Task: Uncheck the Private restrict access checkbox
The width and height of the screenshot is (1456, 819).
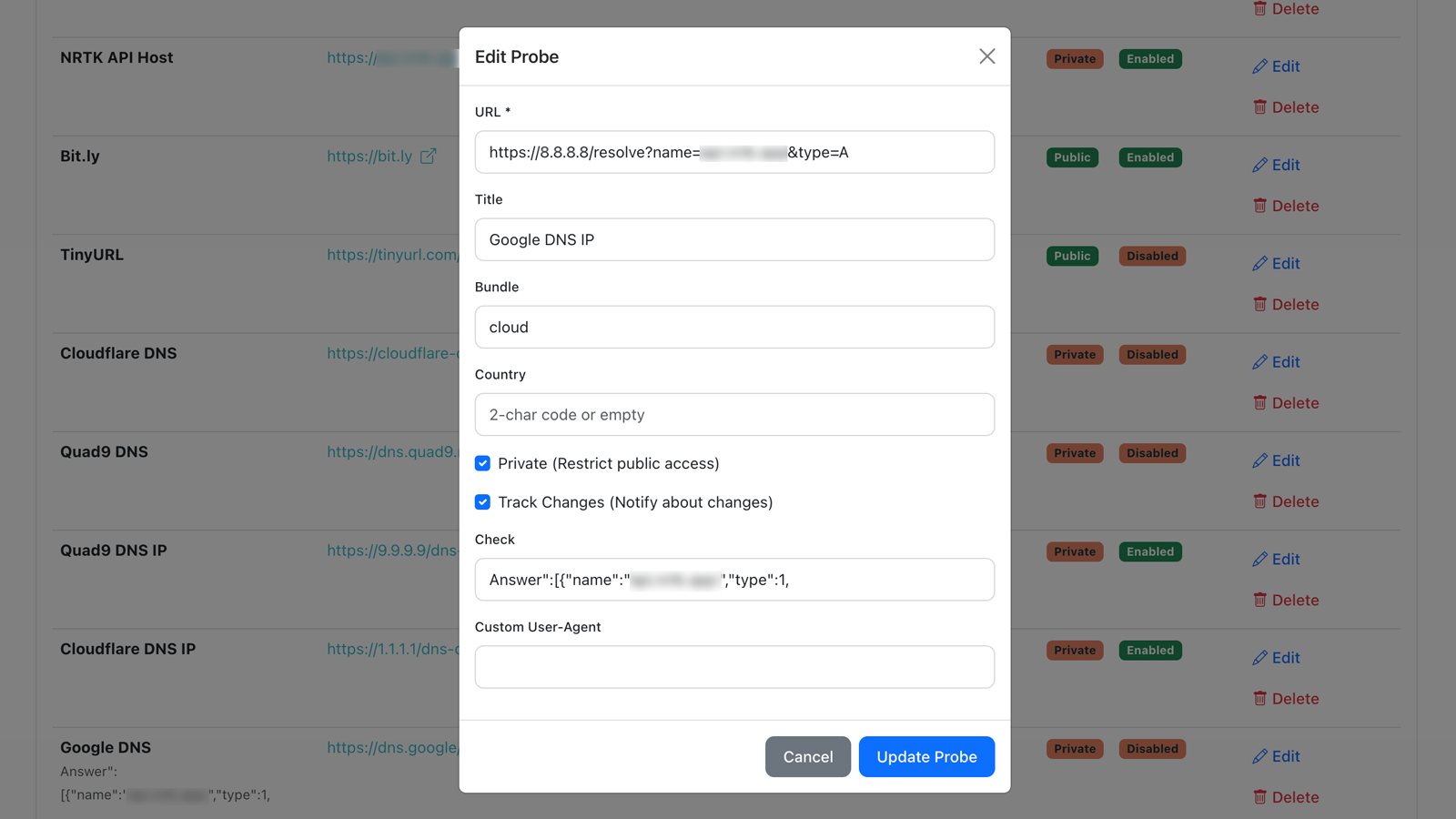Action: tap(483, 463)
